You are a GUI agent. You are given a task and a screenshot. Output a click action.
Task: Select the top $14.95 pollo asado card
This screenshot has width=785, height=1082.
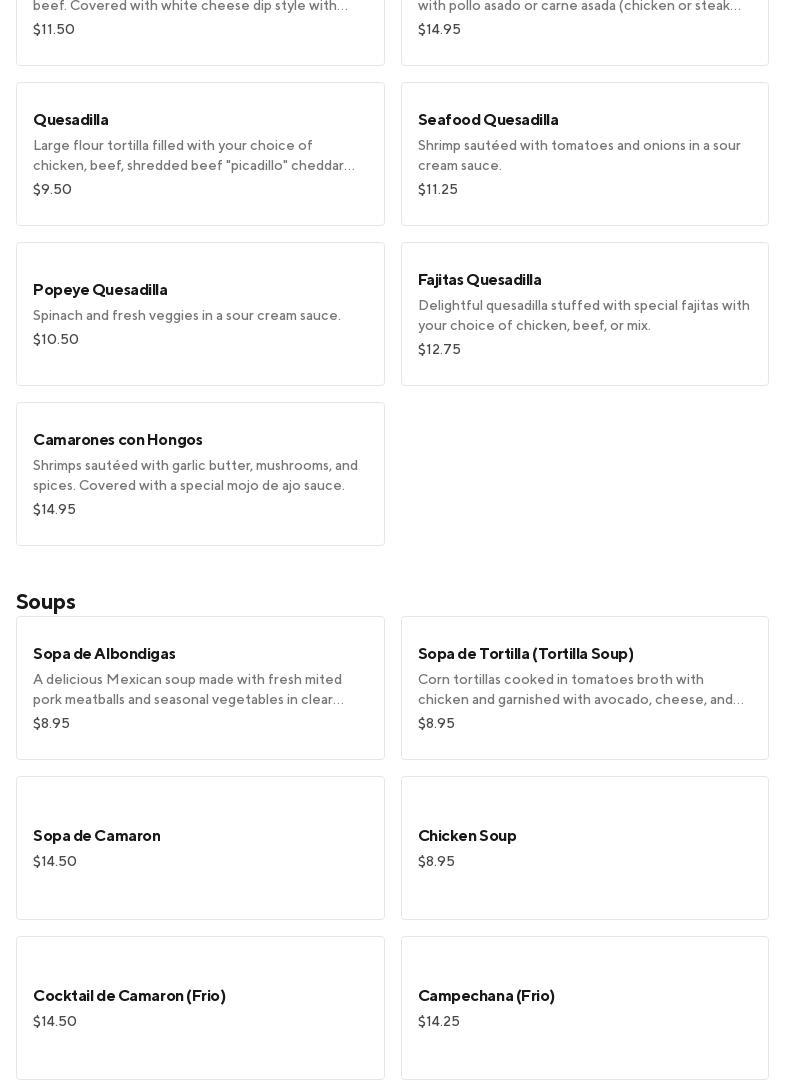click(584, 30)
